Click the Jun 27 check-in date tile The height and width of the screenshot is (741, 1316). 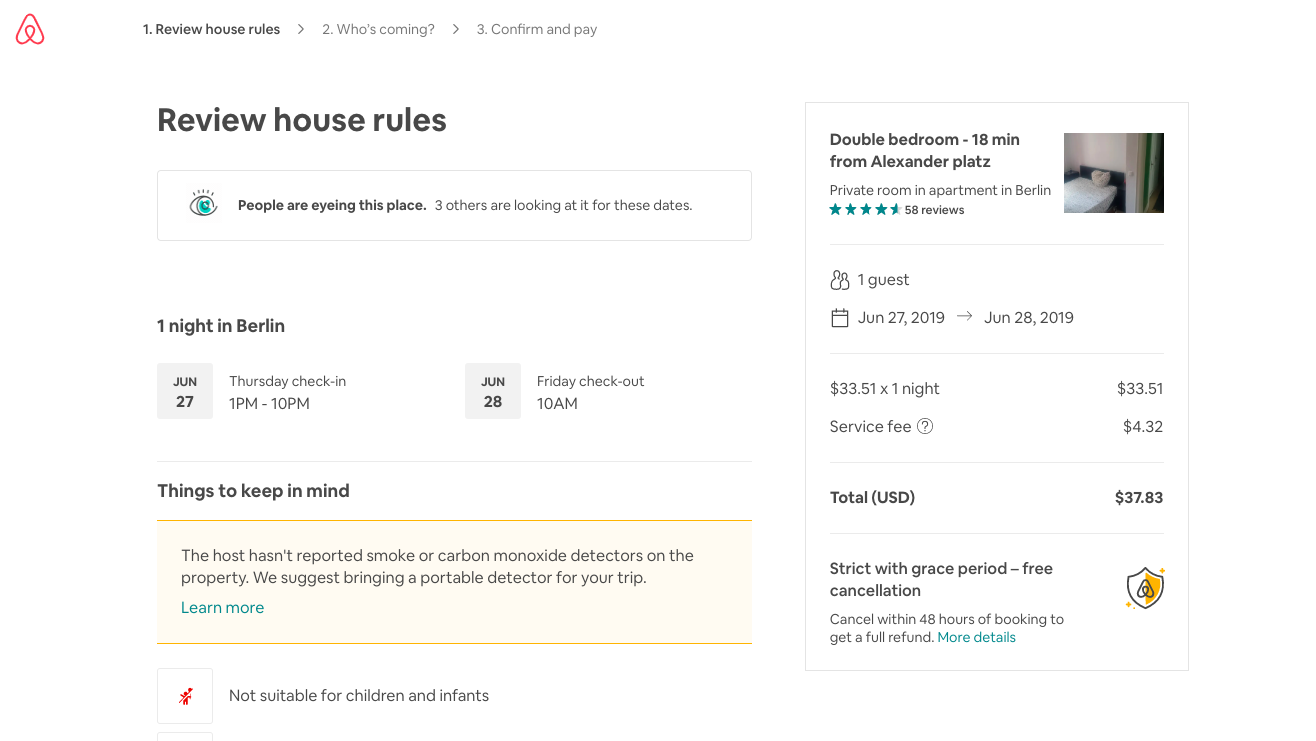(185, 391)
